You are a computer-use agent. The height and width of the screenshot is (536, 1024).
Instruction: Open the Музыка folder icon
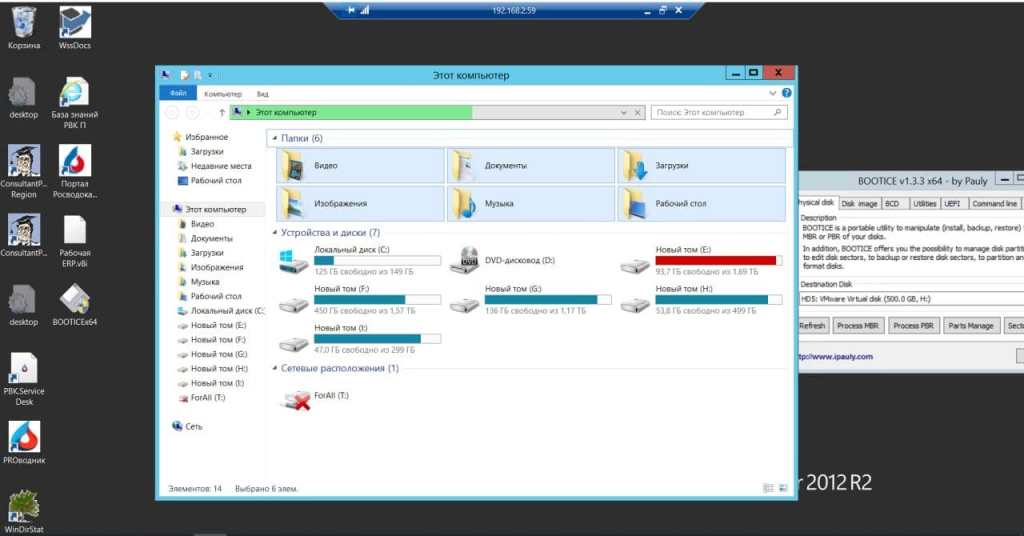[x=464, y=203]
